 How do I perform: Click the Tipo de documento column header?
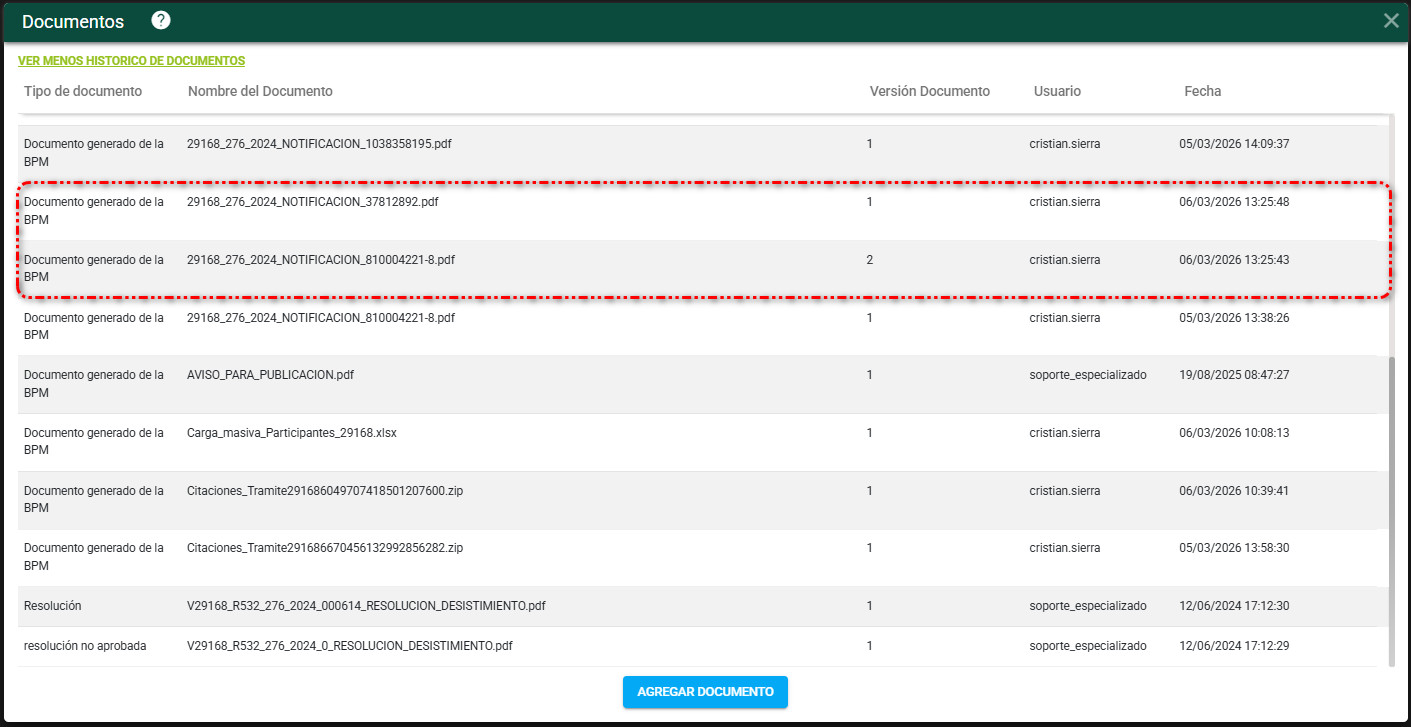[x=83, y=91]
